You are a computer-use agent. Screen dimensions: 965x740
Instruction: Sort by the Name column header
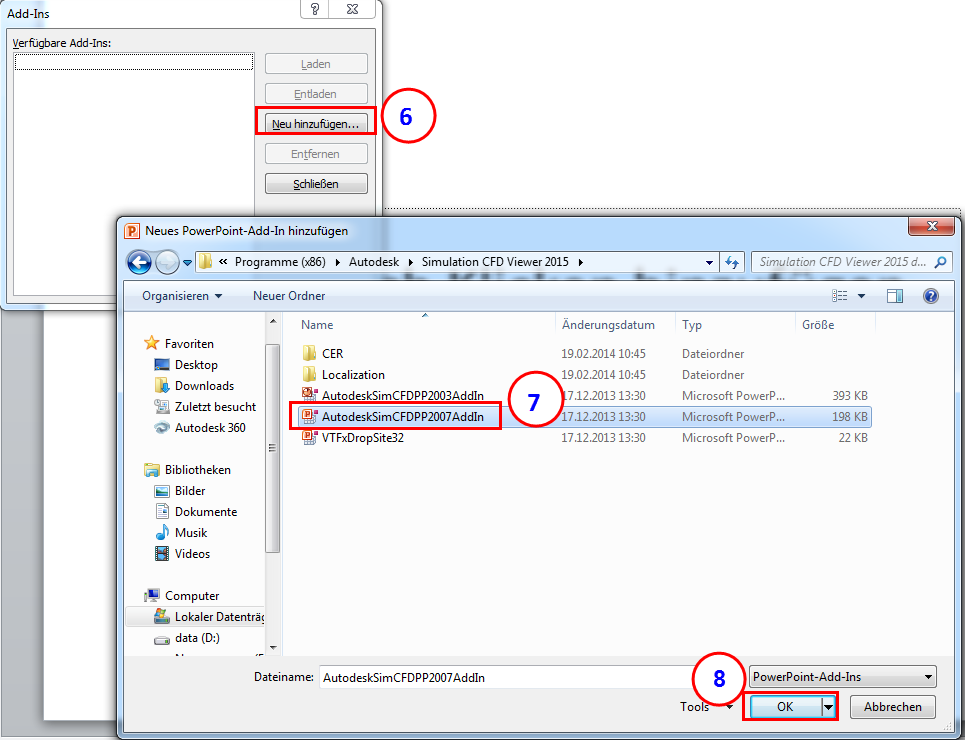click(425, 325)
